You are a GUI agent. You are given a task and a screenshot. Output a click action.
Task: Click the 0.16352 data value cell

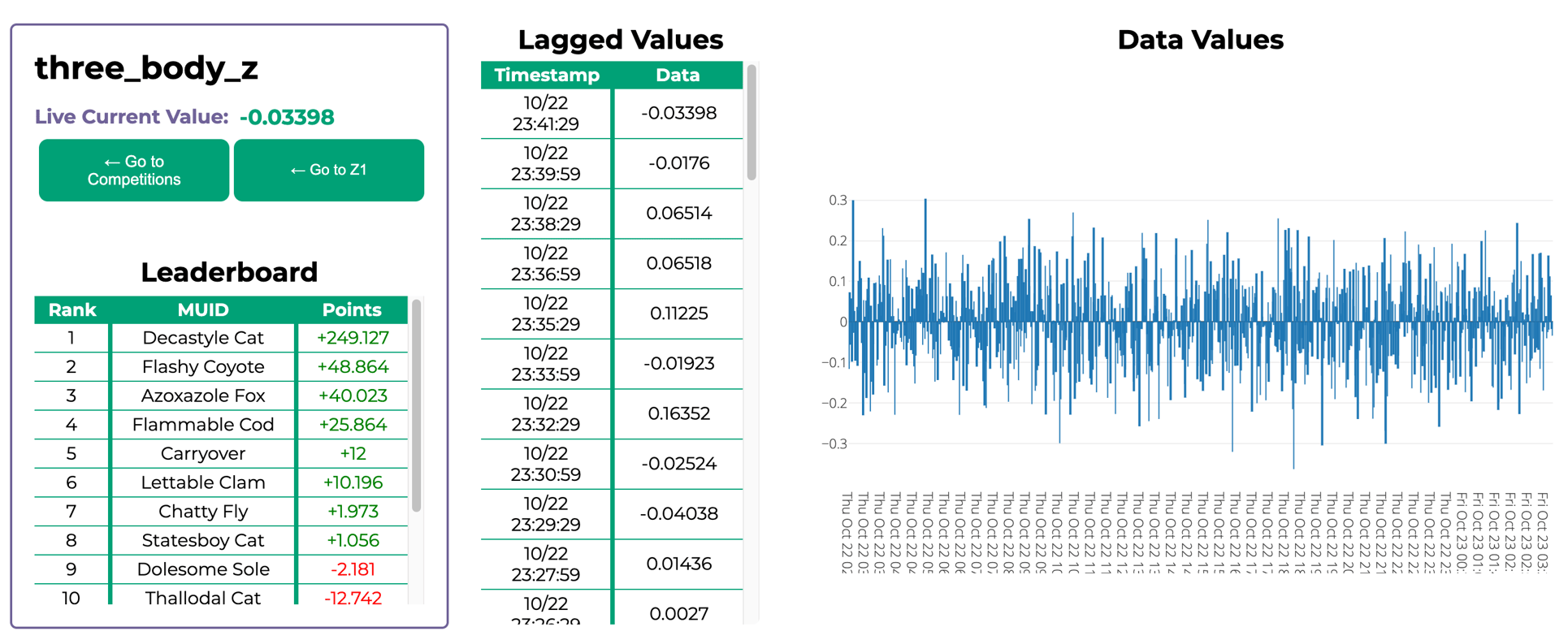pyautogui.click(x=678, y=414)
